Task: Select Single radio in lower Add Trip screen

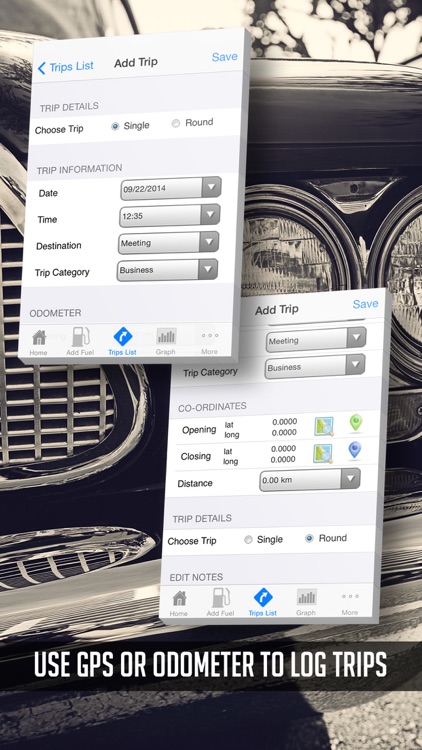Action: (248, 540)
